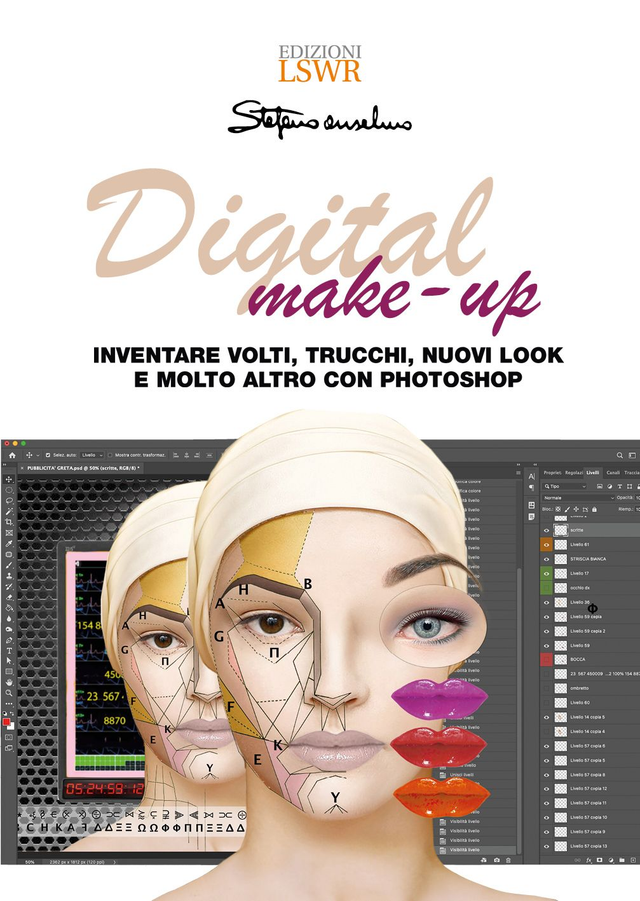640x901 pixels.
Task: Select the Lasso tool
Action: (x=9, y=501)
